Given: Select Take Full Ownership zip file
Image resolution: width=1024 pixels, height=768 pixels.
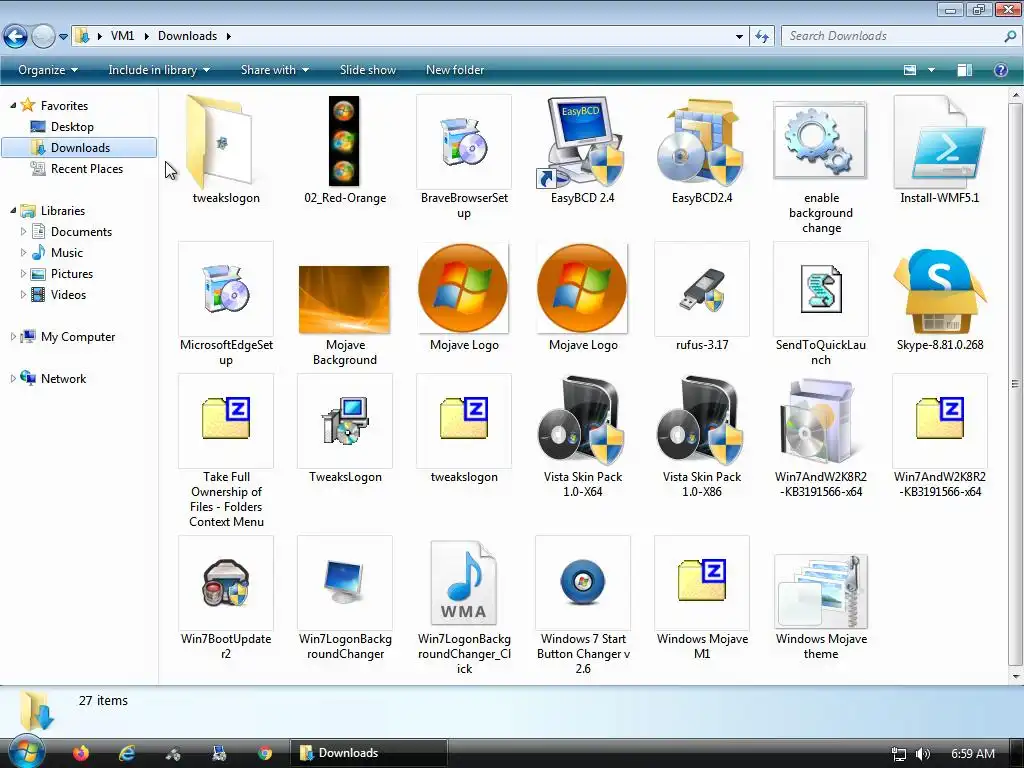Looking at the screenshot, I should click(x=226, y=421).
